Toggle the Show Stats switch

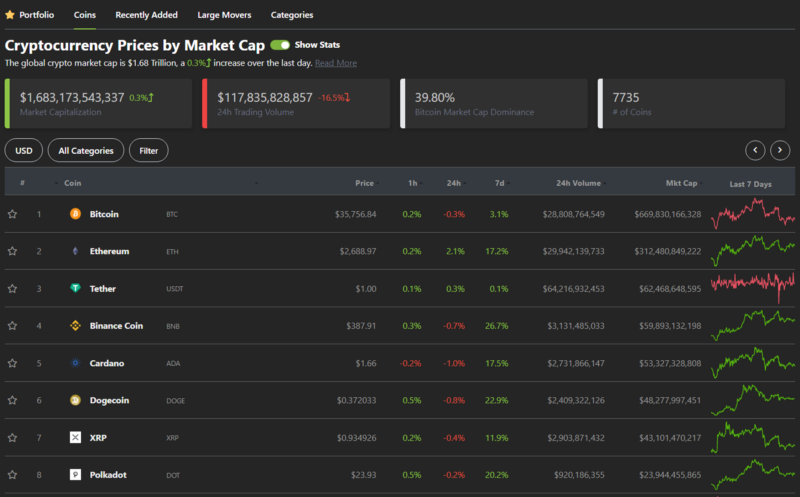coord(280,45)
